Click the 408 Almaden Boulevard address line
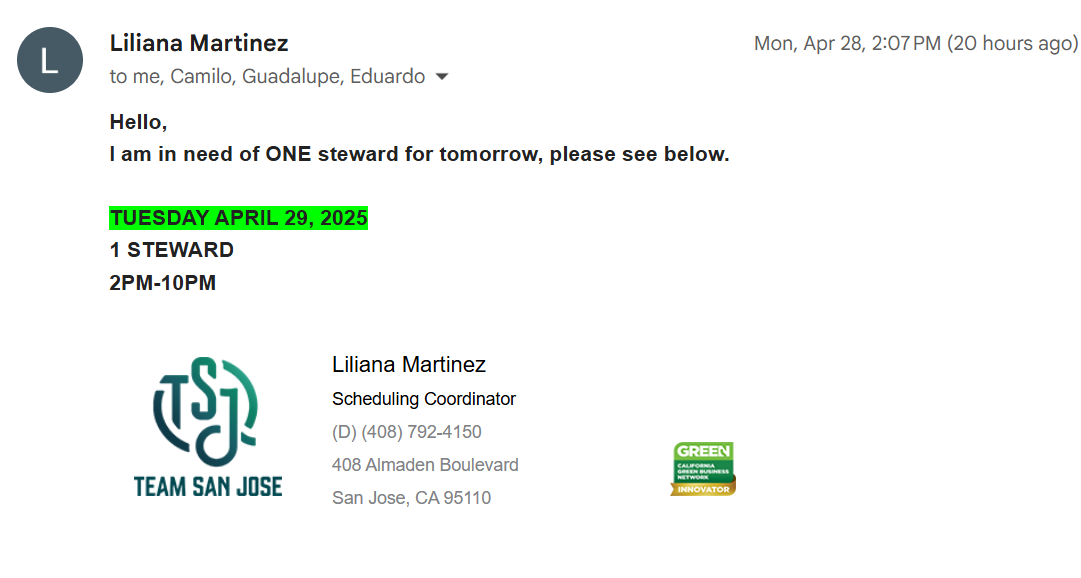The height and width of the screenshot is (578, 1081). pos(425,465)
